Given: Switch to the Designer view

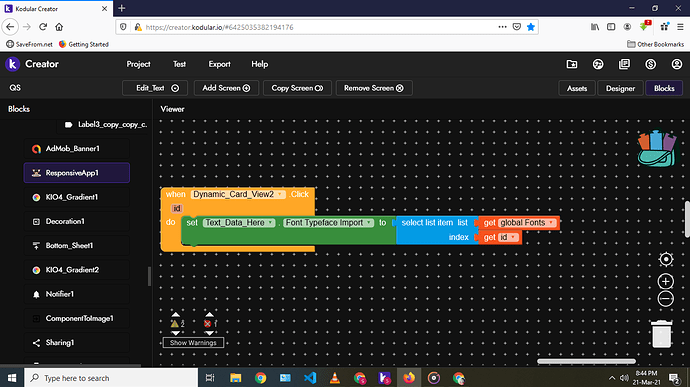Looking at the screenshot, I should point(620,88).
